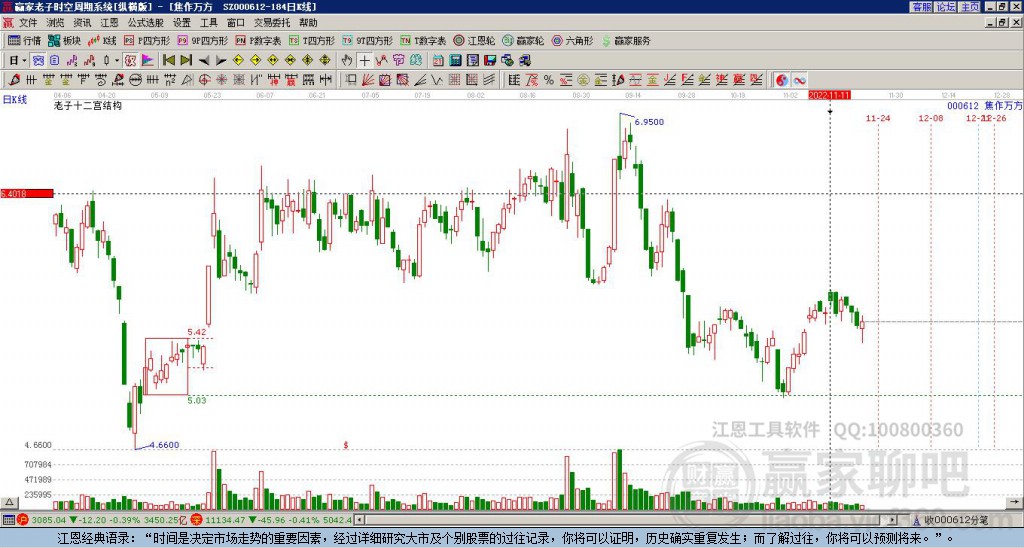
Task: Click the 老子十二宫结构 indicator label
Action: (88, 105)
